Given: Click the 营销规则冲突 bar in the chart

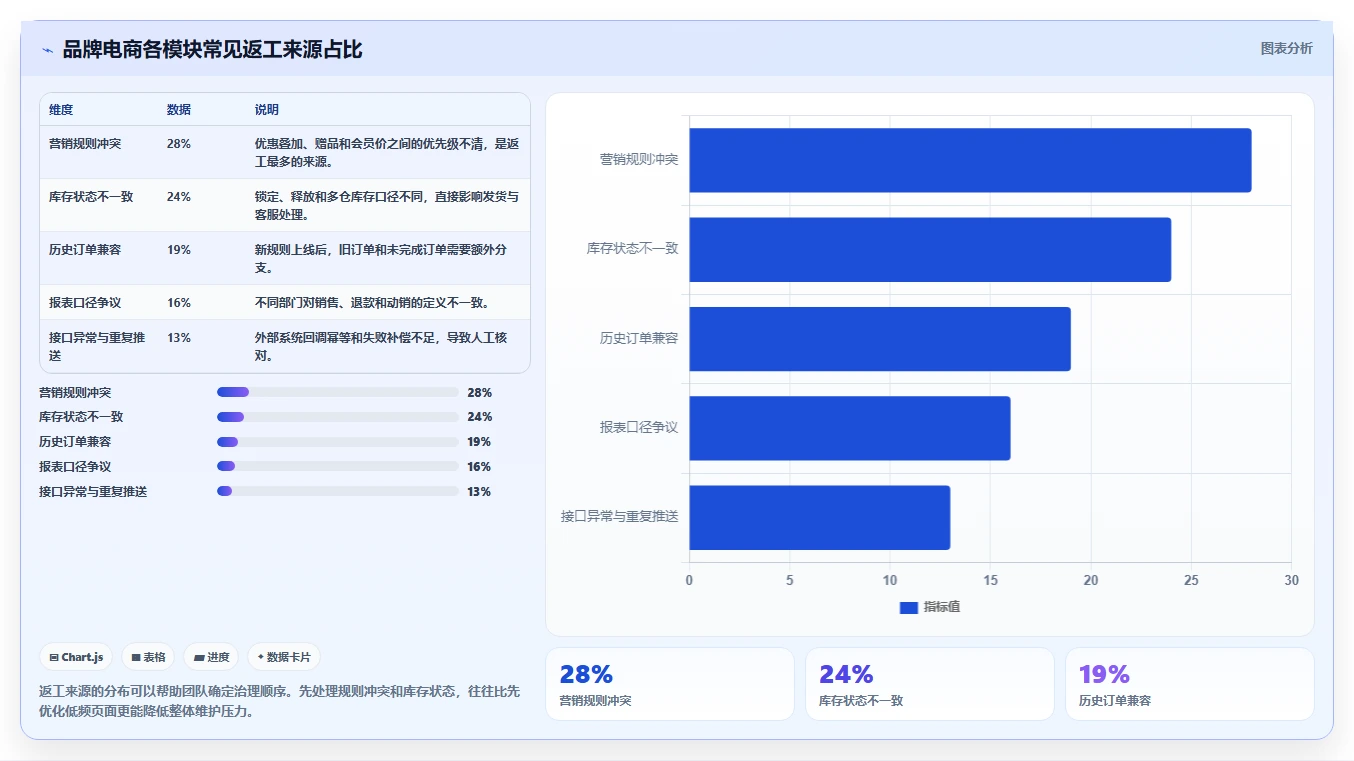Looking at the screenshot, I should pyautogui.click(x=970, y=160).
